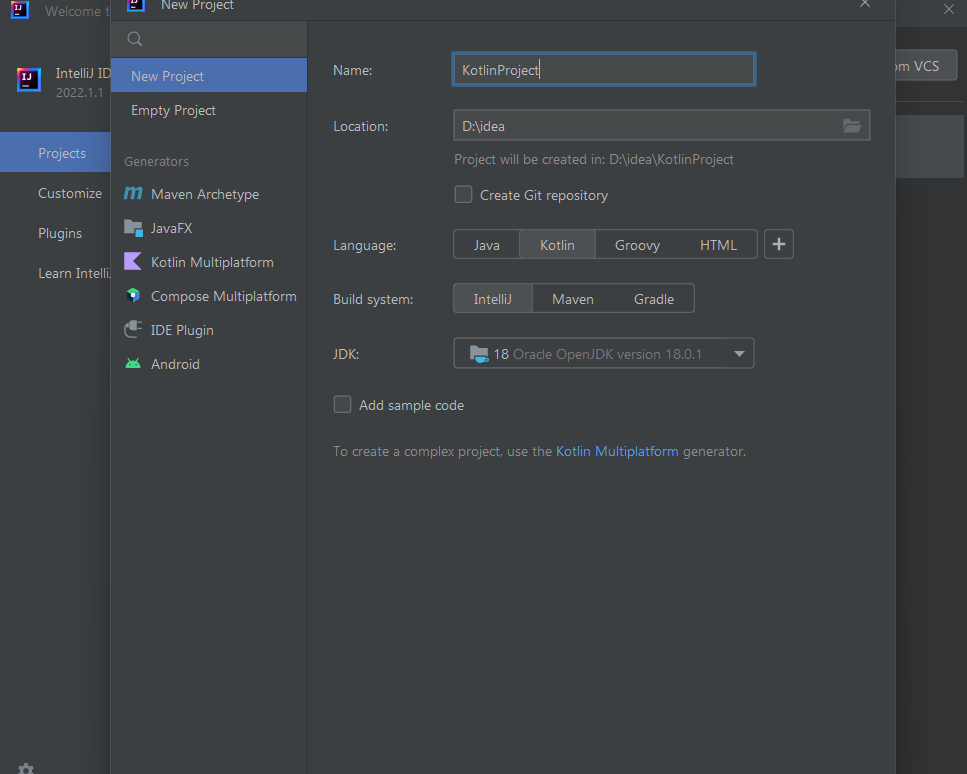967x774 pixels.
Task: Click the Generators section header
Action: click(156, 161)
